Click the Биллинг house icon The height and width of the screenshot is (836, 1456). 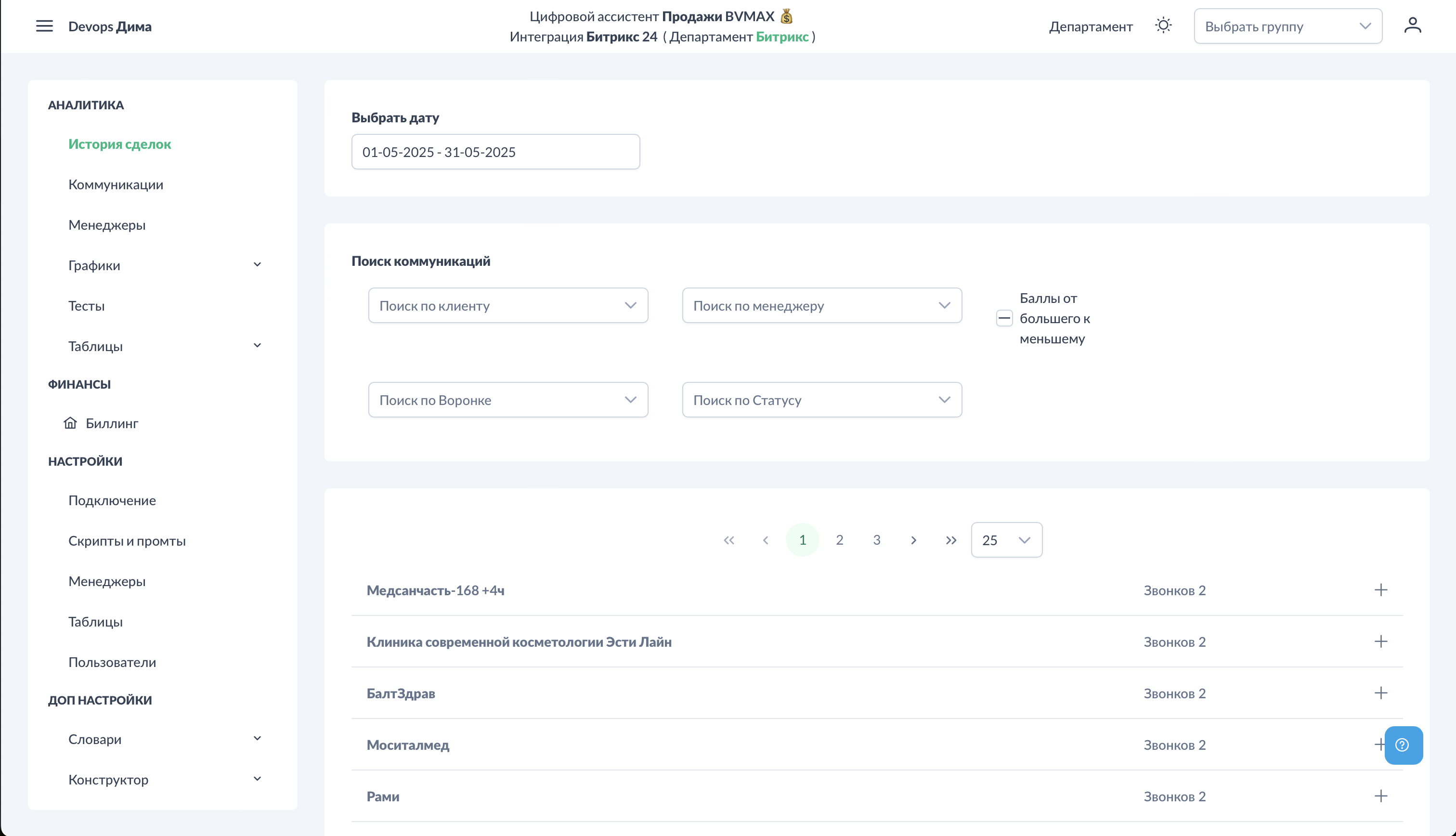pyautogui.click(x=70, y=423)
